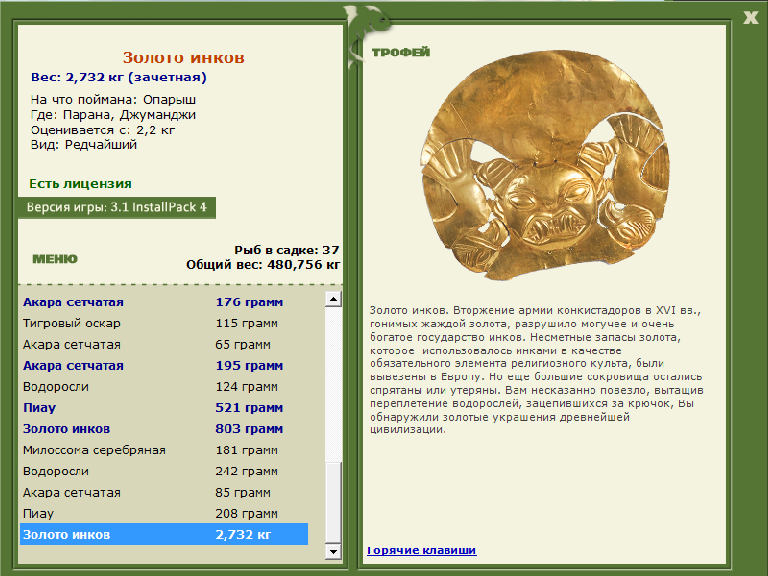Select Акара сетчатая 65 грамм row
The width and height of the screenshot is (768, 576).
click(x=164, y=345)
